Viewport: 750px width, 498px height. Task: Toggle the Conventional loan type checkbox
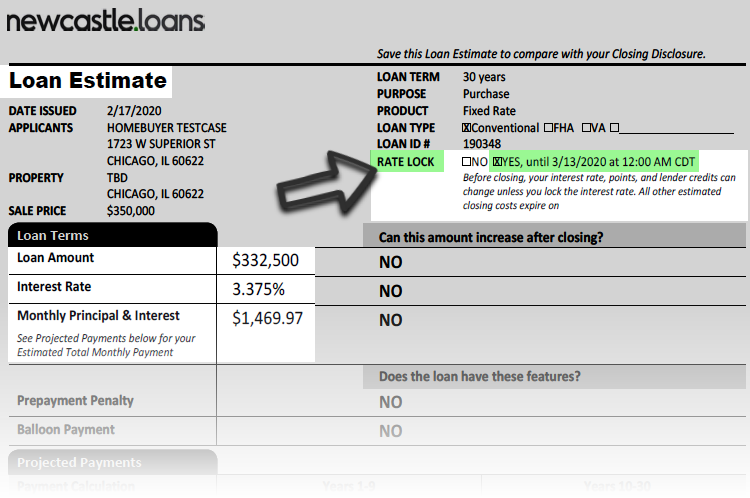click(466, 128)
